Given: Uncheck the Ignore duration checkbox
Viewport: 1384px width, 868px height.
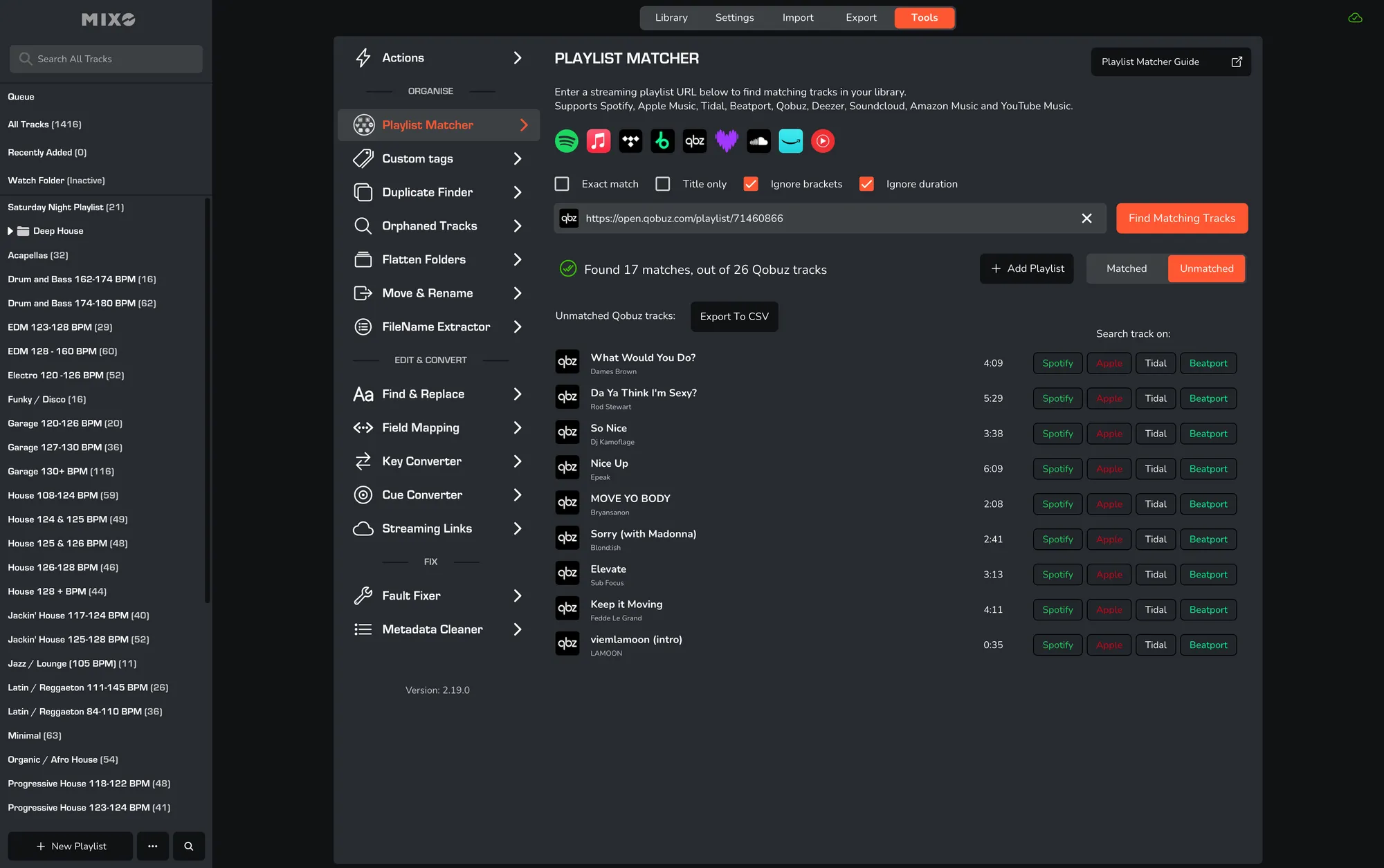Looking at the screenshot, I should point(866,184).
